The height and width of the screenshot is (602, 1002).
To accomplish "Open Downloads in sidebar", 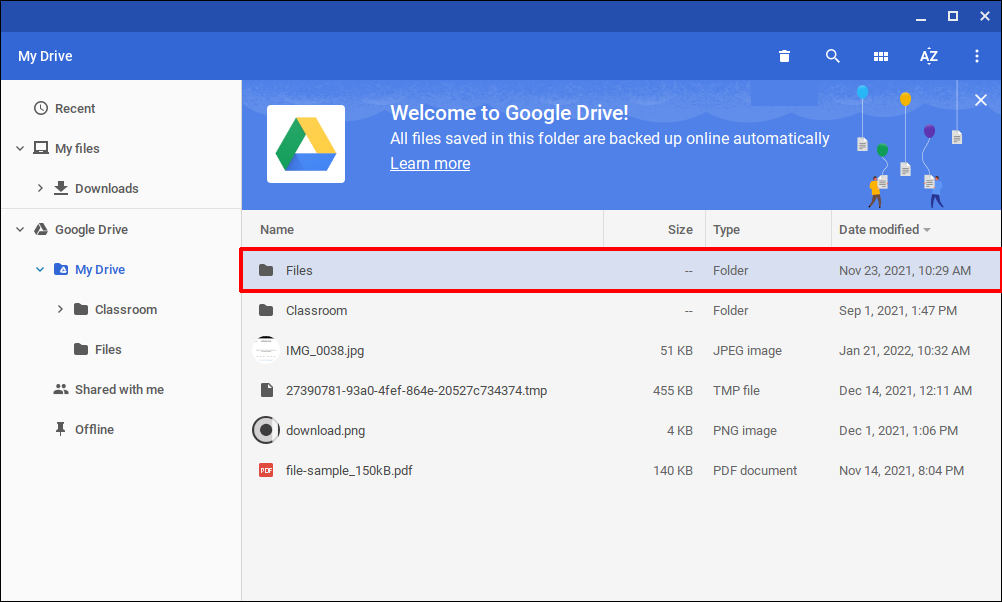I will 107,189.
